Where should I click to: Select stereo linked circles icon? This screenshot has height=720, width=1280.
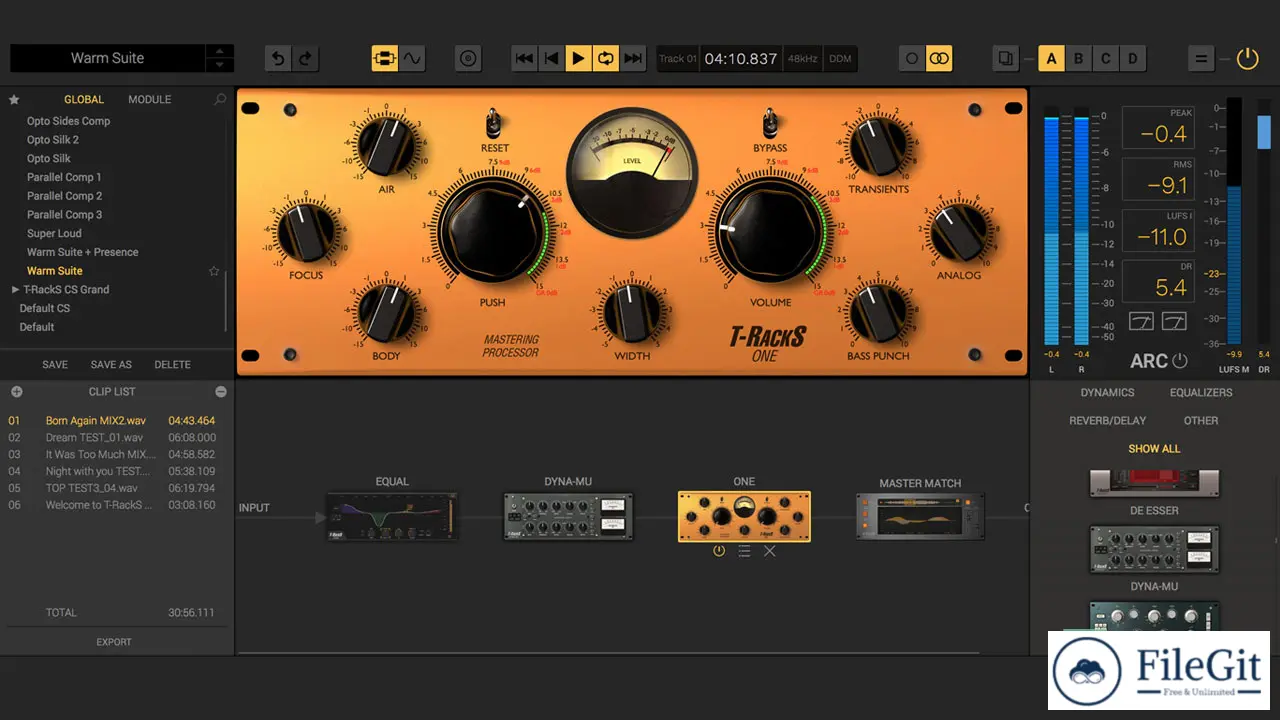pos(939,59)
